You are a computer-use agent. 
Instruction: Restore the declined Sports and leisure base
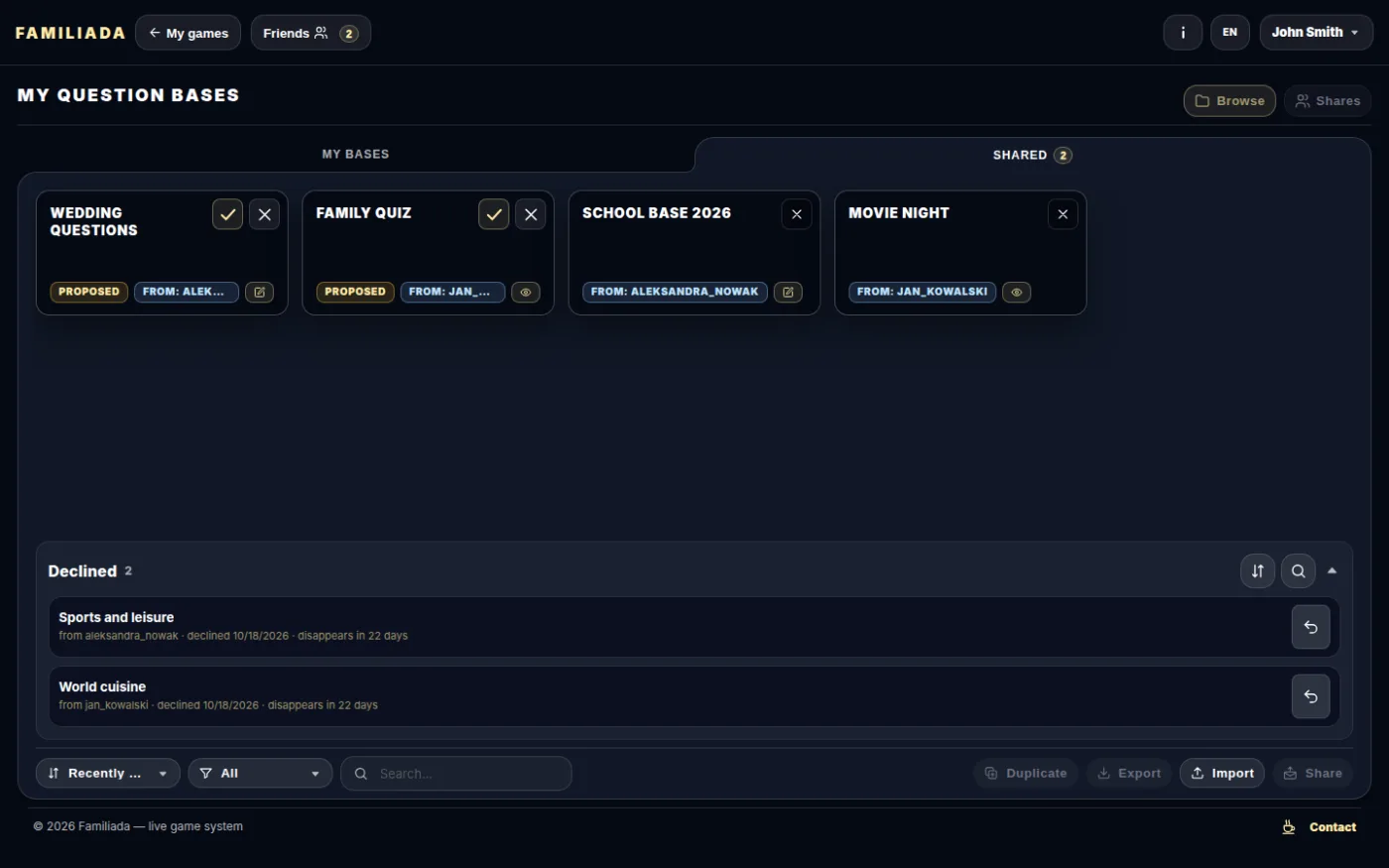[x=1311, y=627]
